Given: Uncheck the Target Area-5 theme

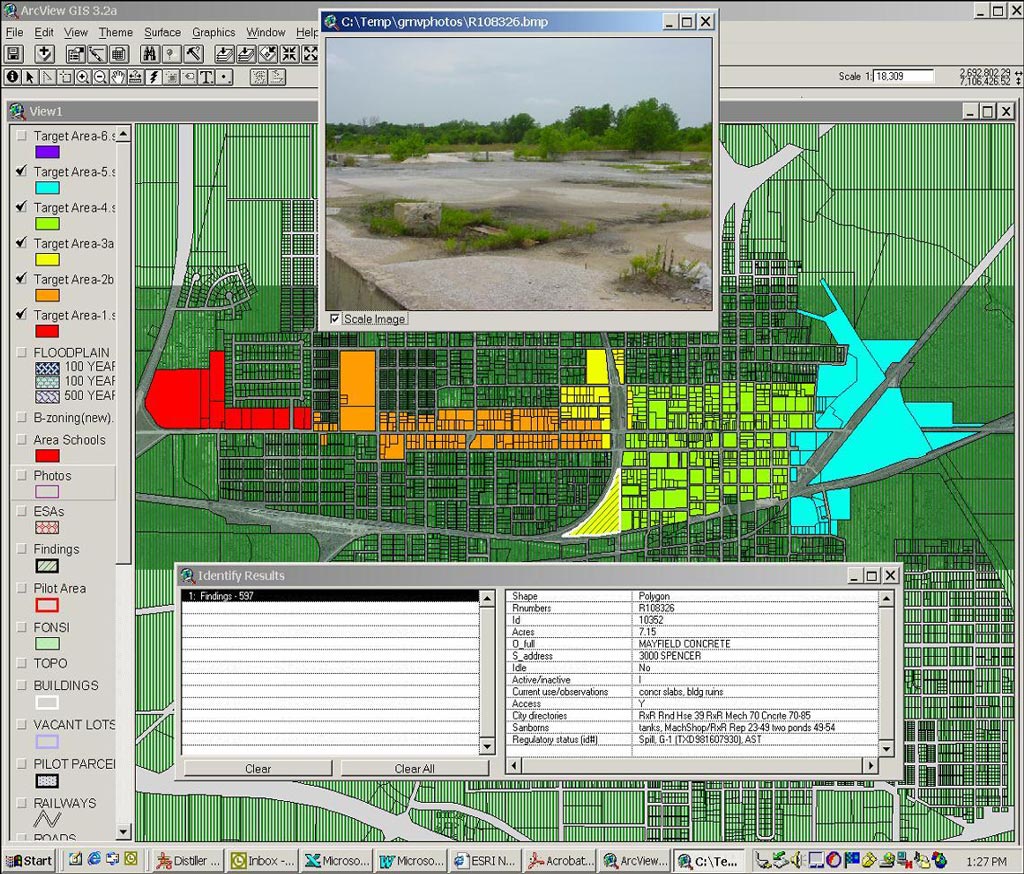Looking at the screenshot, I should [22, 171].
